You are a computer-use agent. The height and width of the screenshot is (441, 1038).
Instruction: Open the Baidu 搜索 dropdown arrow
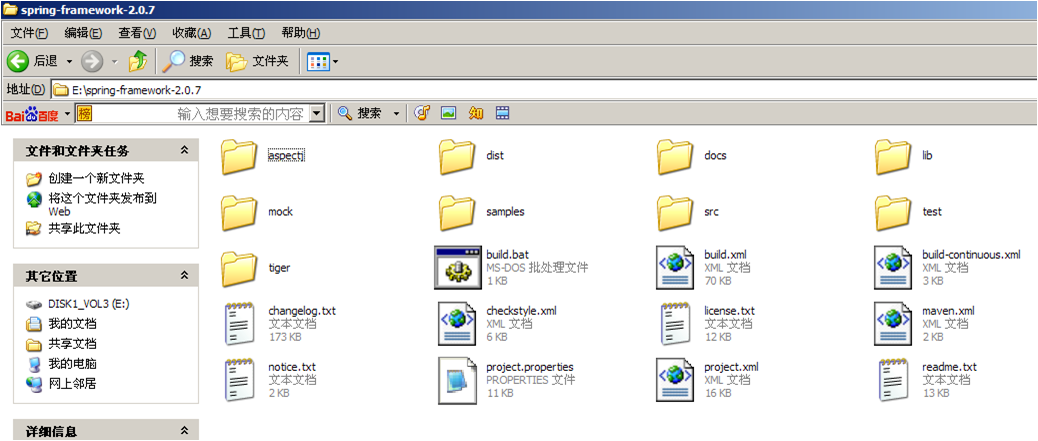coord(397,114)
